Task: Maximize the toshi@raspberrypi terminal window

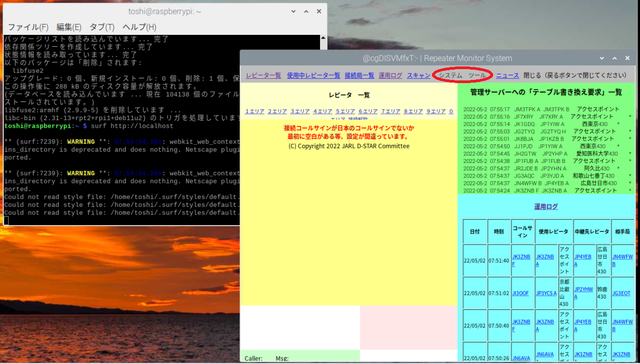Action: (306, 11)
